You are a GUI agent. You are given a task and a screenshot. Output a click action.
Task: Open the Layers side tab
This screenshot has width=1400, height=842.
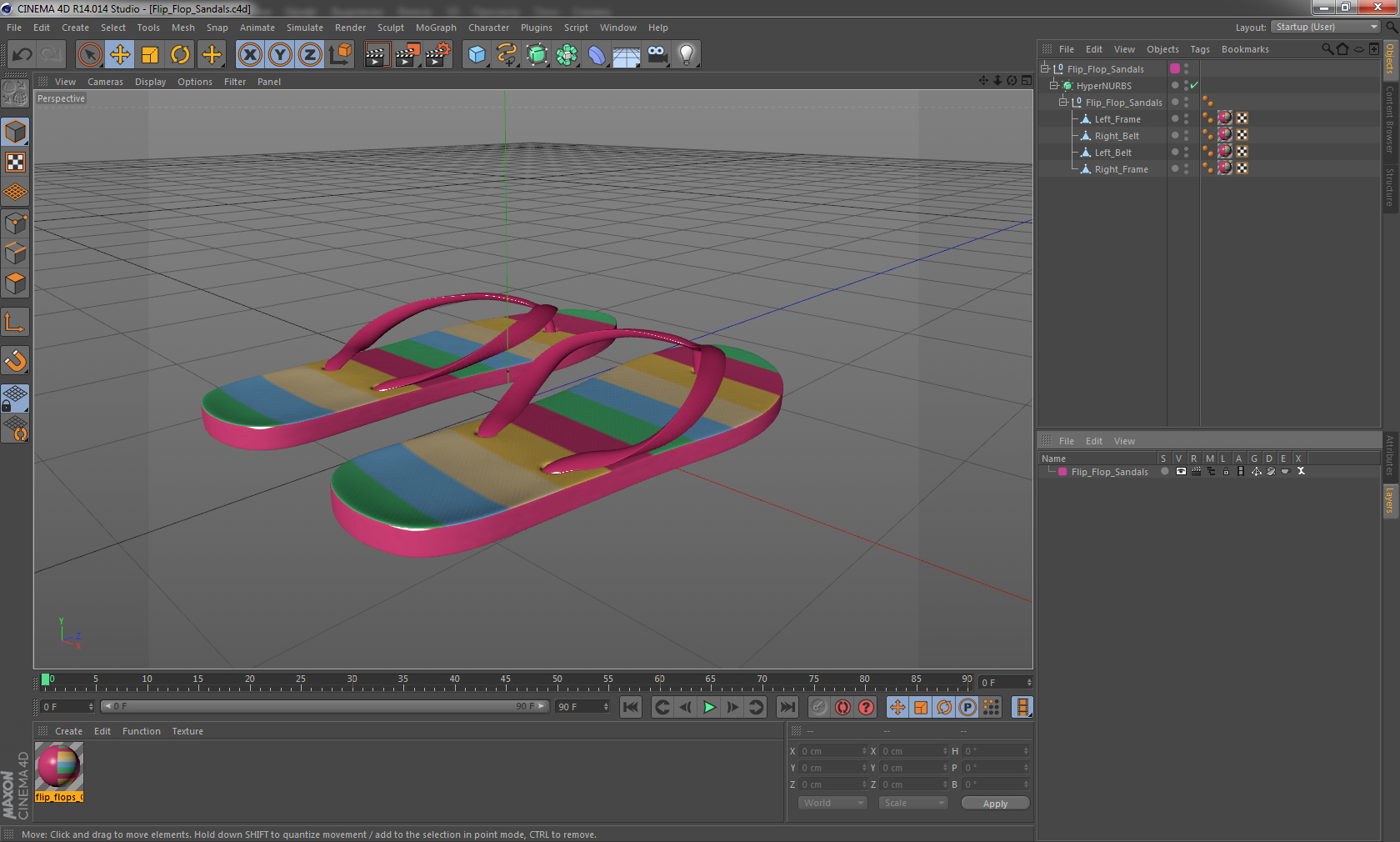pyautogui.click(x=1391, y=500)
